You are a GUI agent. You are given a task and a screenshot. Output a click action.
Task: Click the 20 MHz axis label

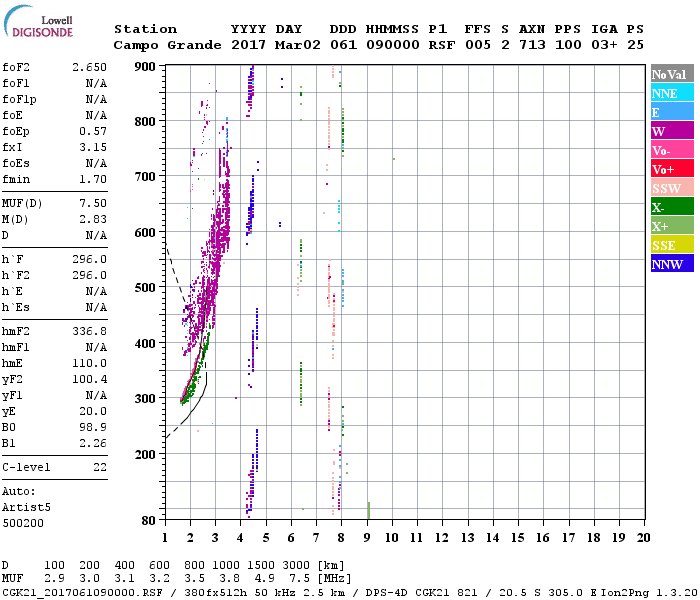[643, 538]
